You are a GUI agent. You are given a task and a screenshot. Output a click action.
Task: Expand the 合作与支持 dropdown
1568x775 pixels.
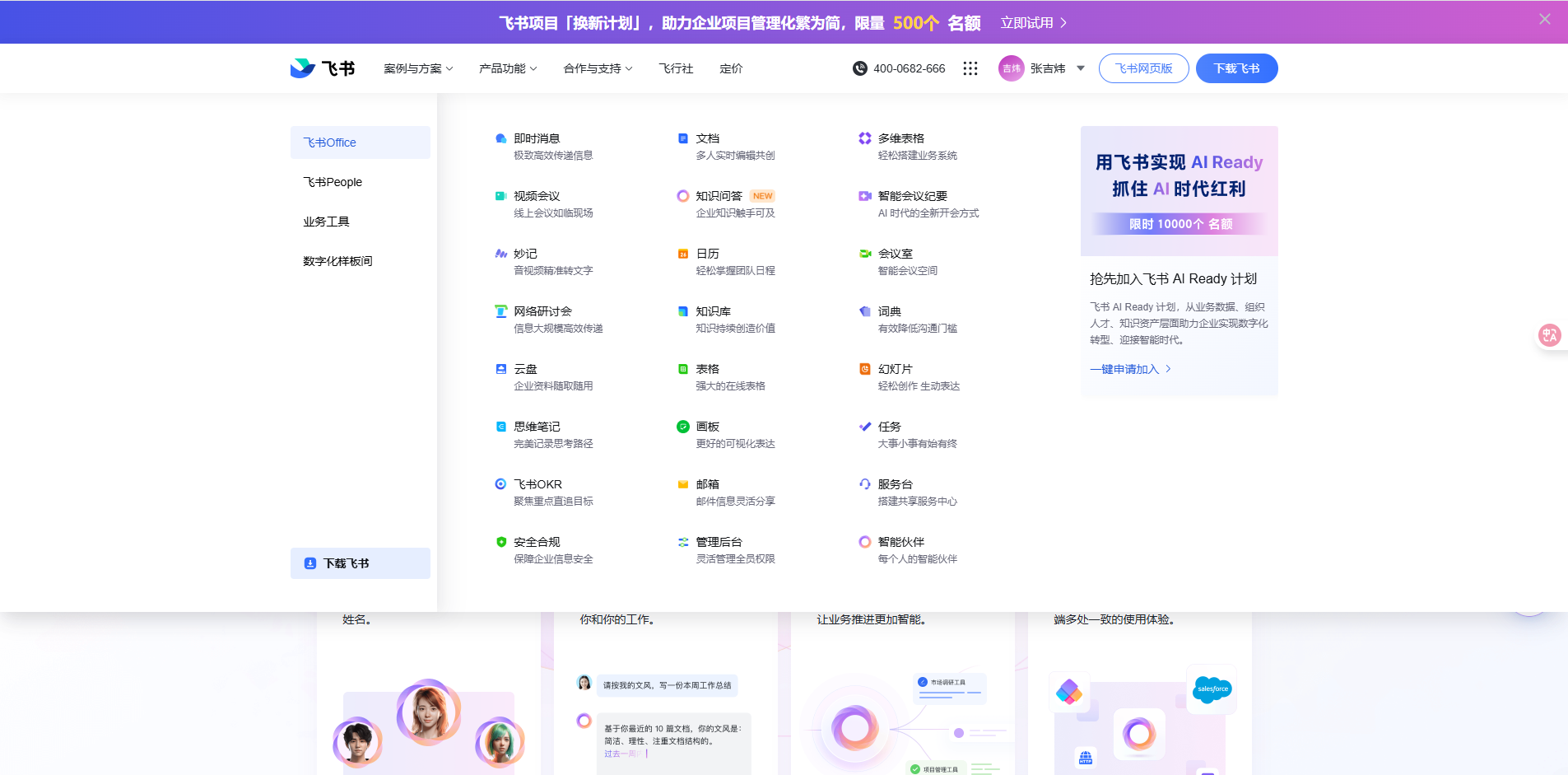point(598,68)
